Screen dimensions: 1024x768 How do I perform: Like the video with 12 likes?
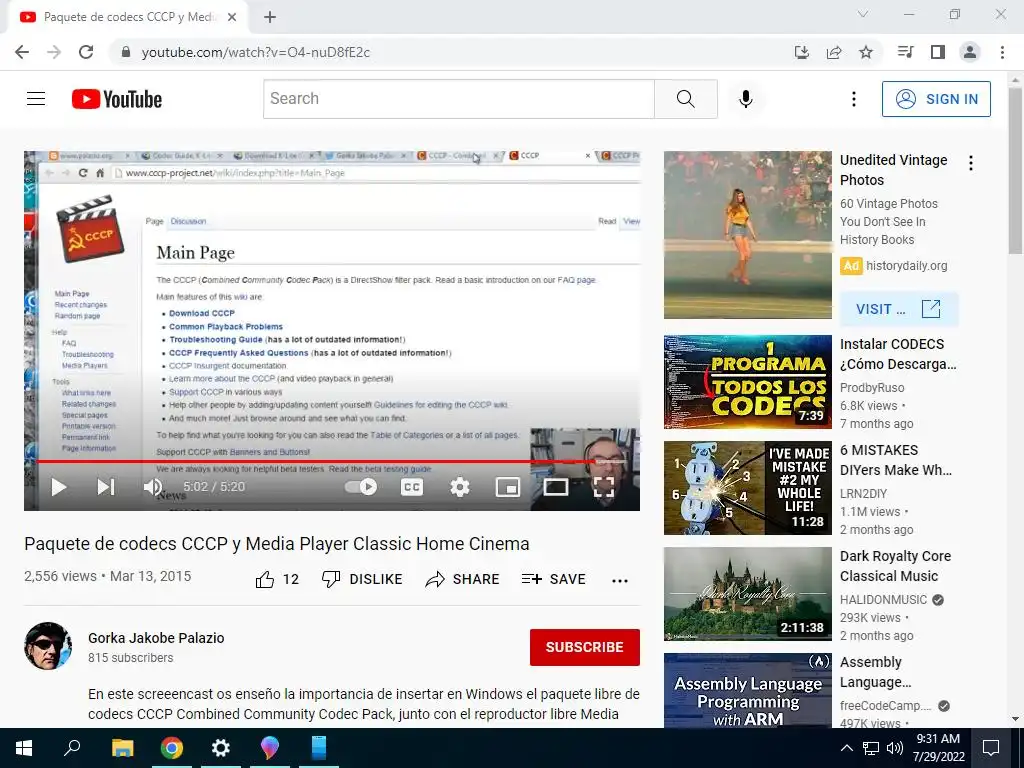click(277, 579)
